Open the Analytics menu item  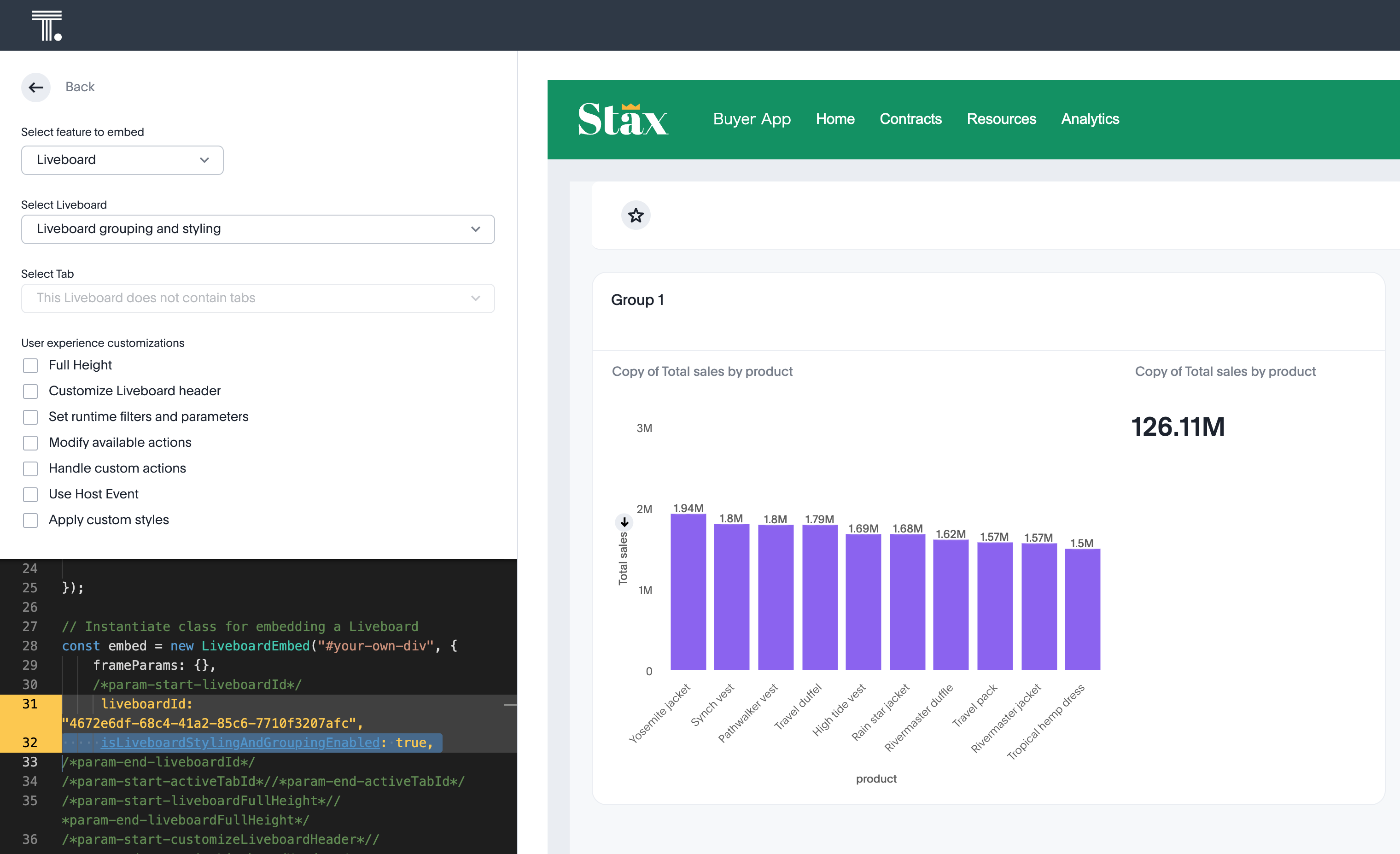coord(1090,119)
